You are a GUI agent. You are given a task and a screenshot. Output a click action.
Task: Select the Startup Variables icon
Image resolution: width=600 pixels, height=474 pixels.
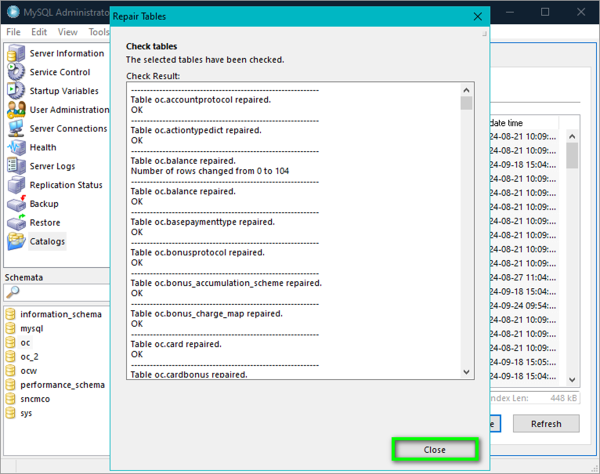[x=16, y=91]
